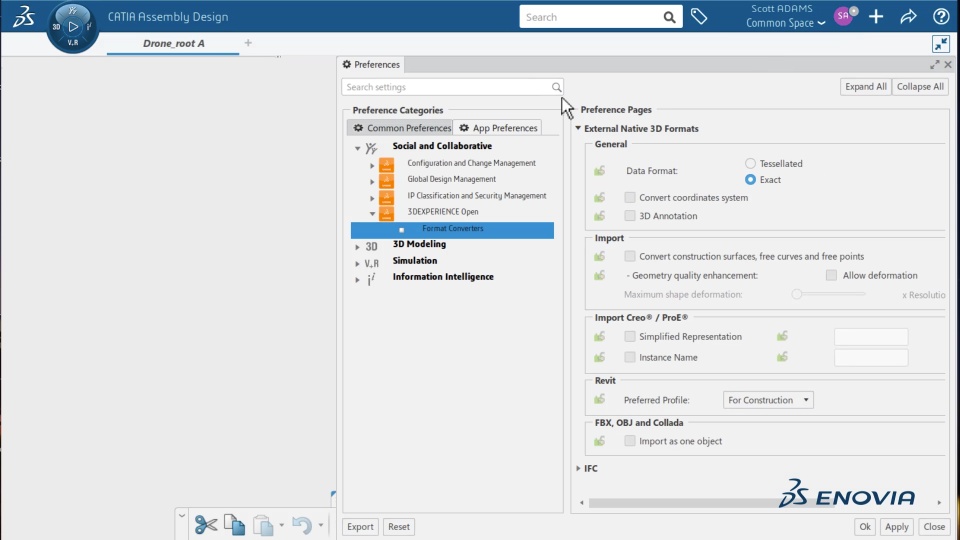960x540 pixels.
Task: Enable Instance Name checkbox
Action: pyautogui.click(x=629, y=357)
